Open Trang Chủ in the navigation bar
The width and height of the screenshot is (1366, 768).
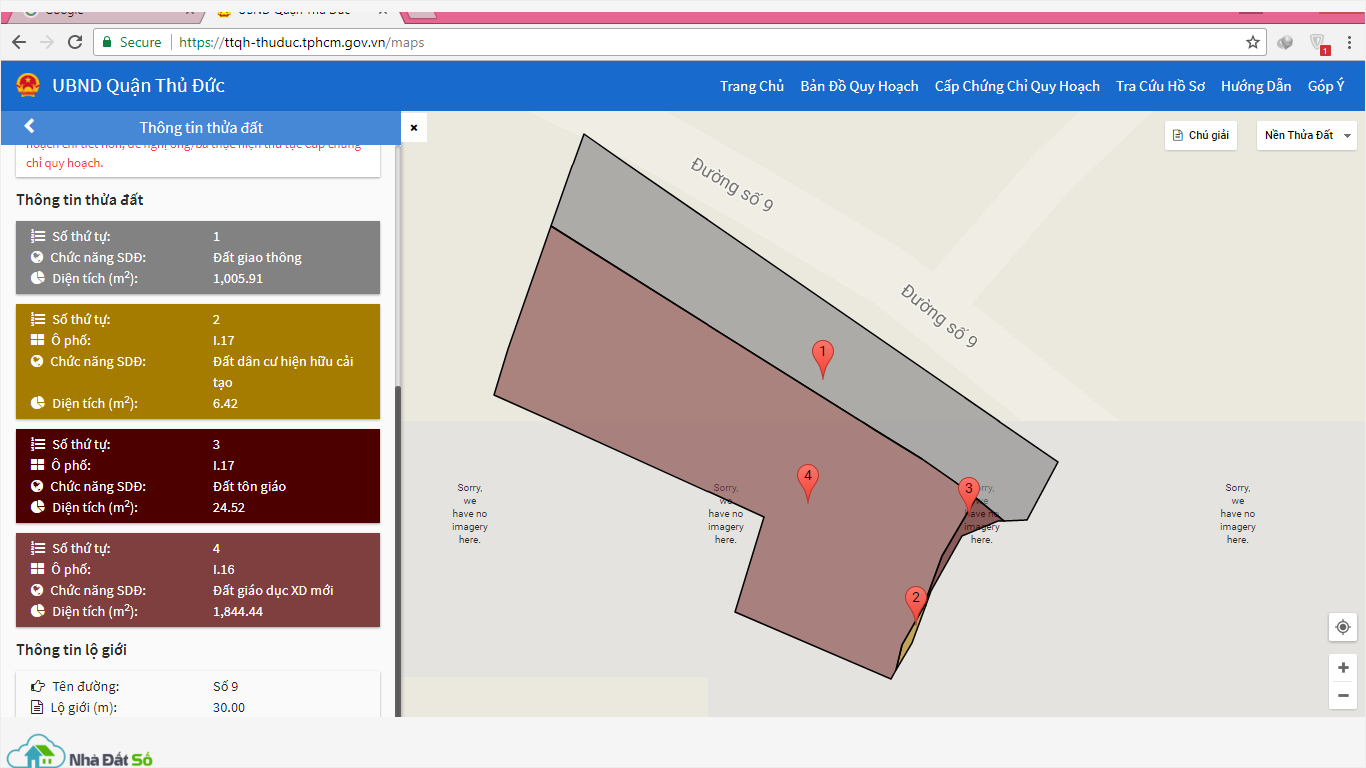tap(752, 86)
